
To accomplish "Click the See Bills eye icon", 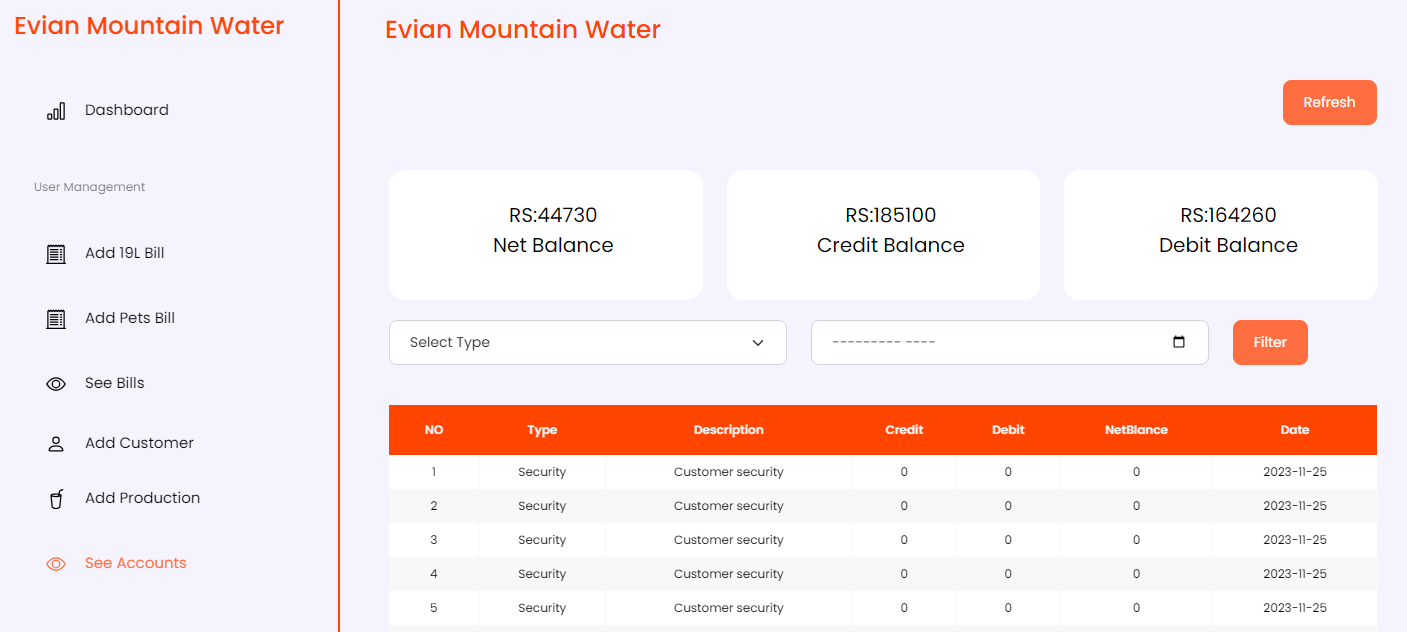I will click(56, 384).
